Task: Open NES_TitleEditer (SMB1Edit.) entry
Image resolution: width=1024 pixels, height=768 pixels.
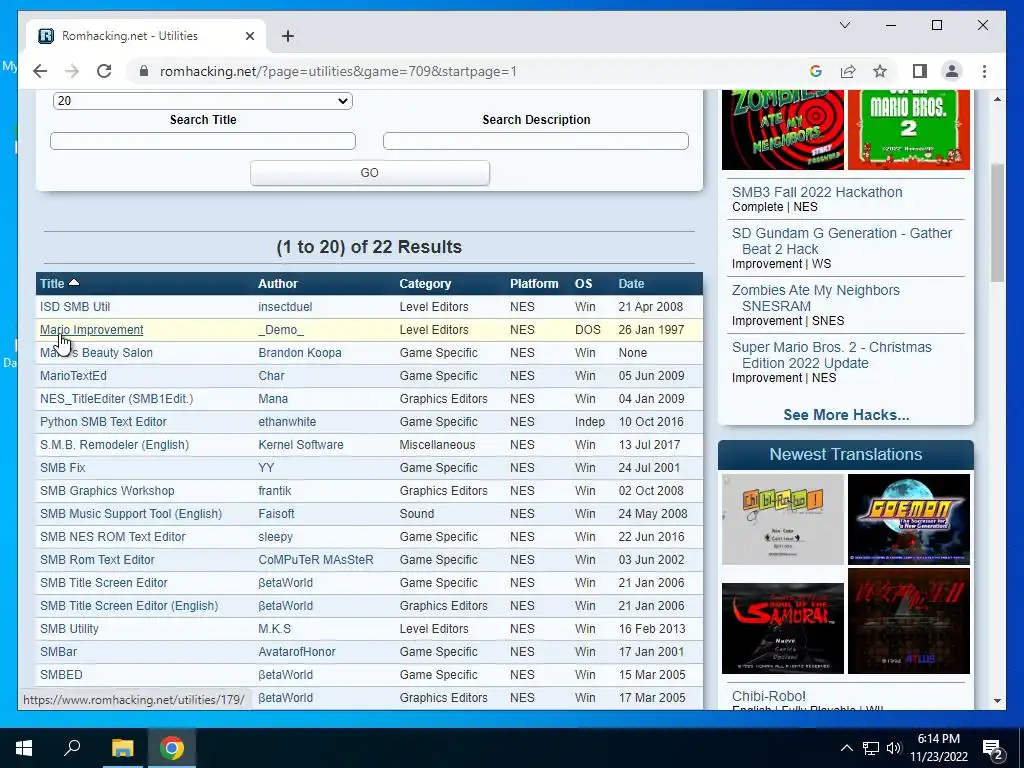Action: tap(116, 398)
